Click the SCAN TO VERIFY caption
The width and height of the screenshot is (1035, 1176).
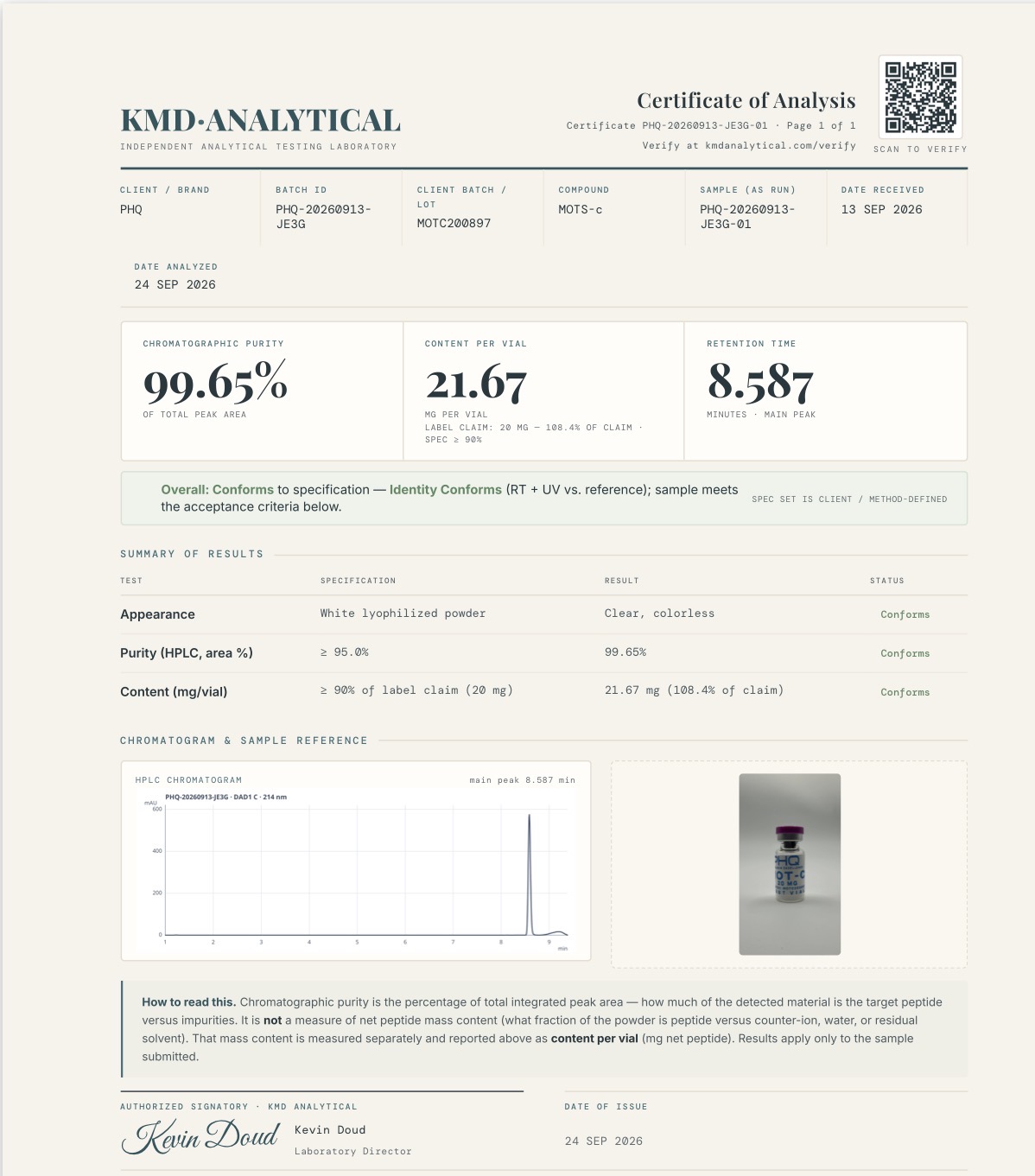(x=920, y=149)
